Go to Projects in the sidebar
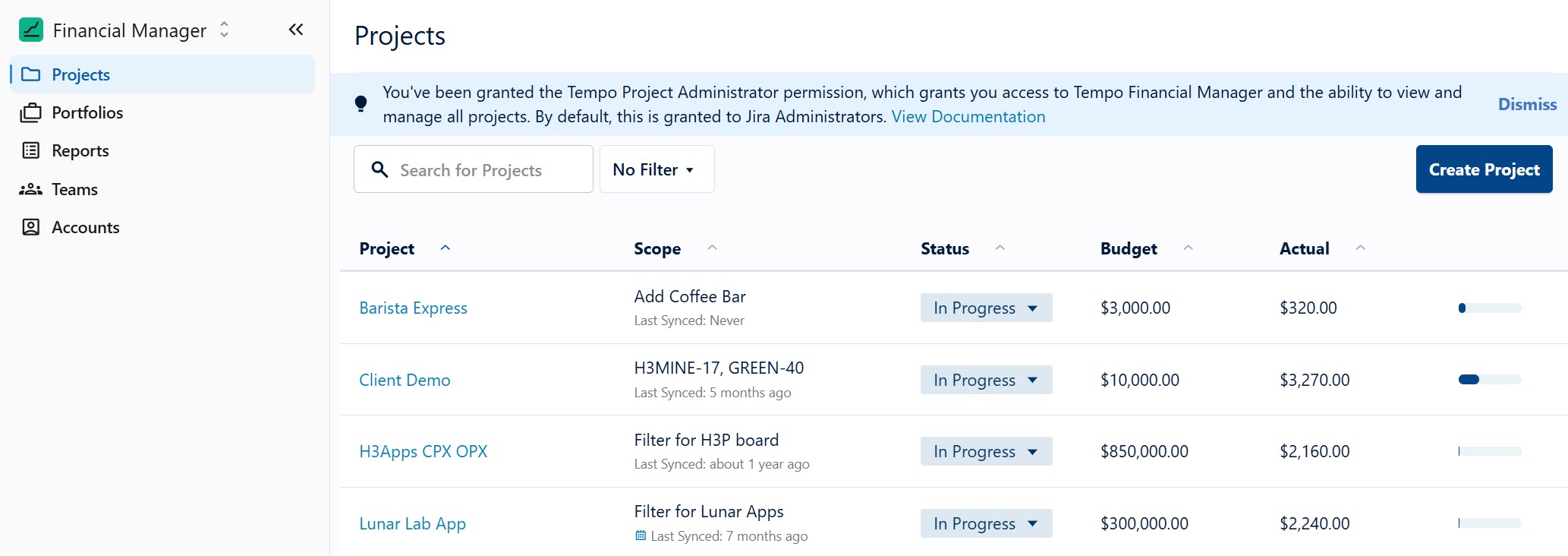The width and height of the screenshot is (1568, 556). tap(80, 74)
